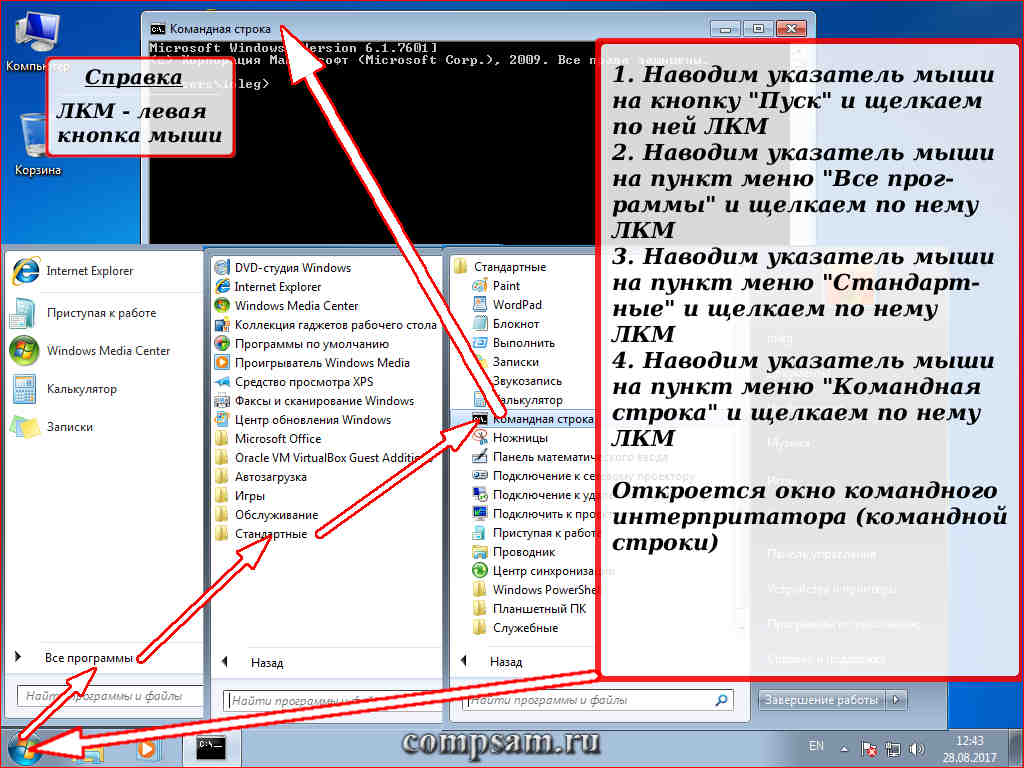Click the Завершение работы button

[x=821, y=699]
